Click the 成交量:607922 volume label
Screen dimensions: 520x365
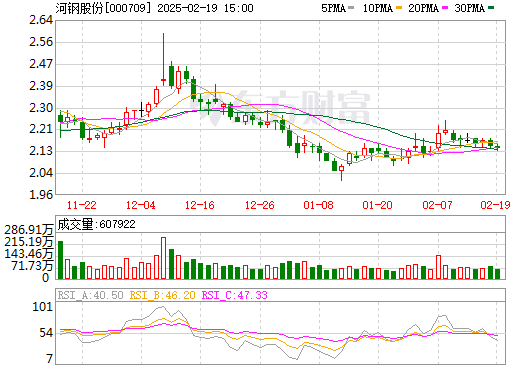pyautogui.click(x=97, y=224)
